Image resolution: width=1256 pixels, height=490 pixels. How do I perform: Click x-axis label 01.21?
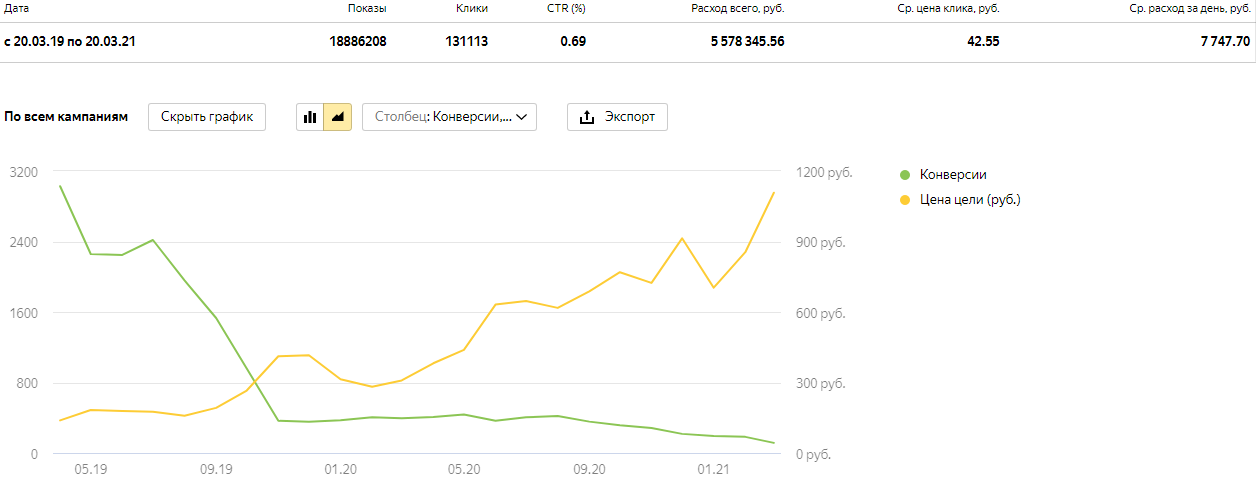pyautogui.click(x=714, y=469)
